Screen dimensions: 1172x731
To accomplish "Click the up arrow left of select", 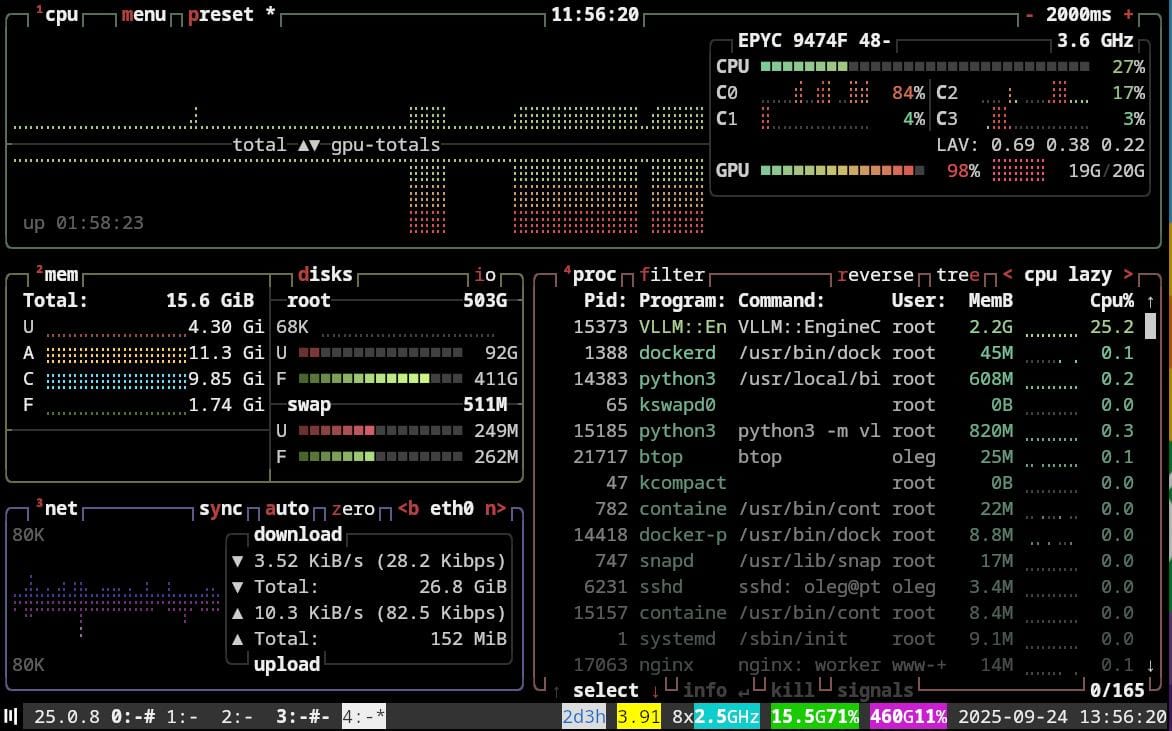I will 557,691.
